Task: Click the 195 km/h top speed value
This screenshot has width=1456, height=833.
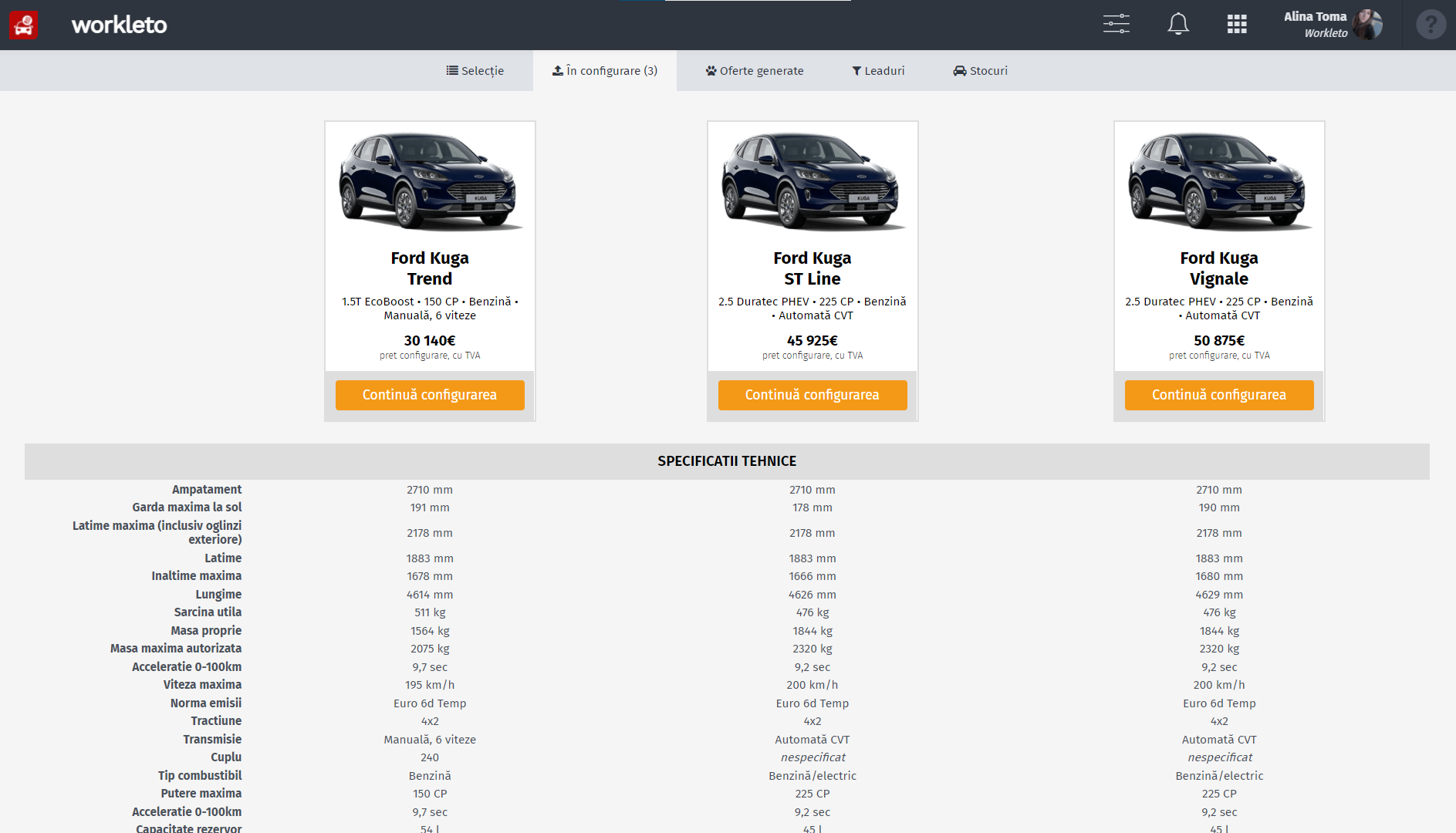Action: pos(430,685)
